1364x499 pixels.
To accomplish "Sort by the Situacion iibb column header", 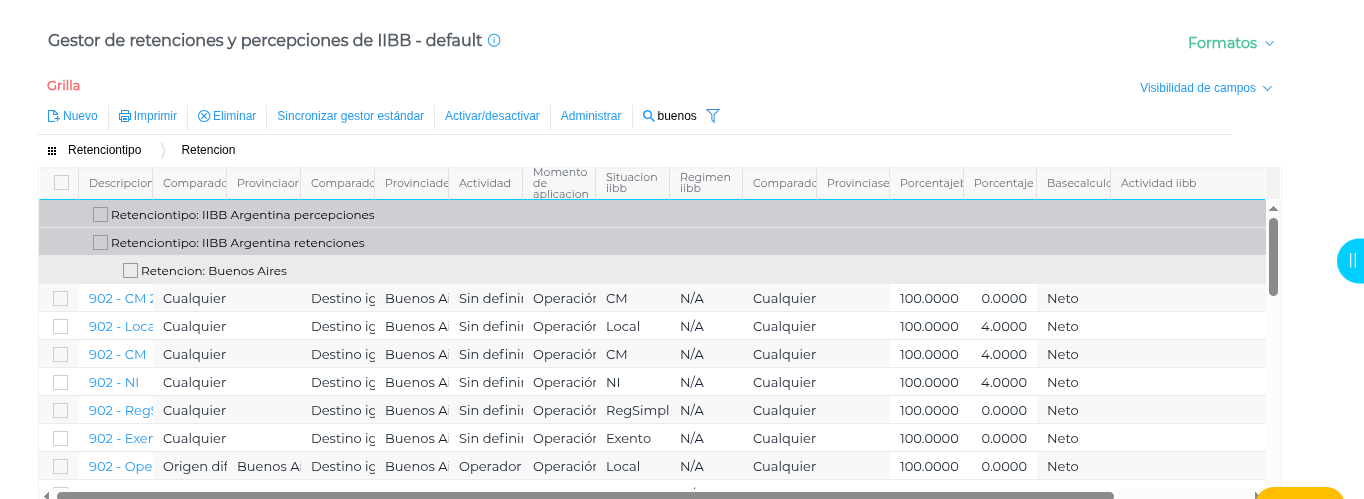I will tap(631, 183).
